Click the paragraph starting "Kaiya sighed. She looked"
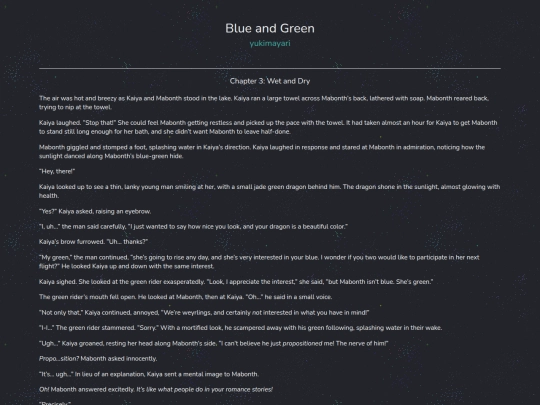This screenshot has height=405, width=540. [236, 282]
